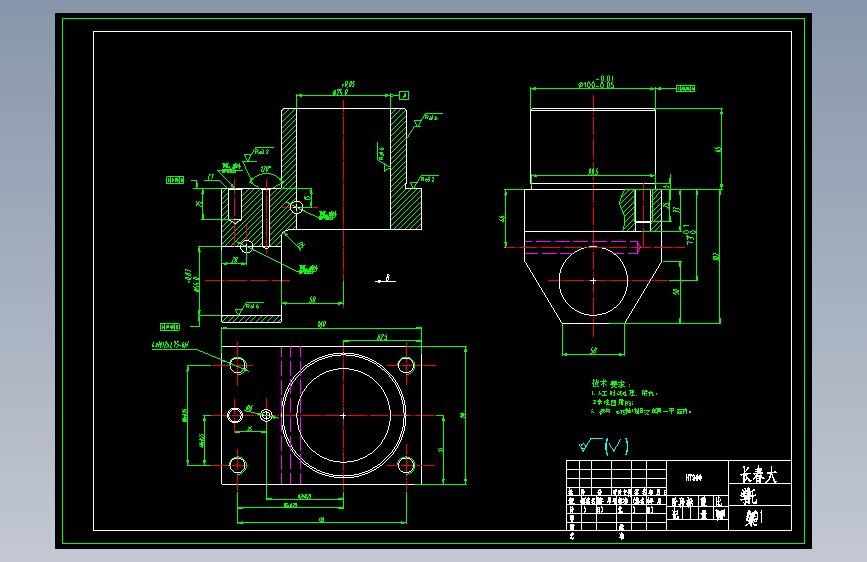867x562 pixels.
Task: Select the top-right mounting hole in plan view
Action: coord(406,365)
